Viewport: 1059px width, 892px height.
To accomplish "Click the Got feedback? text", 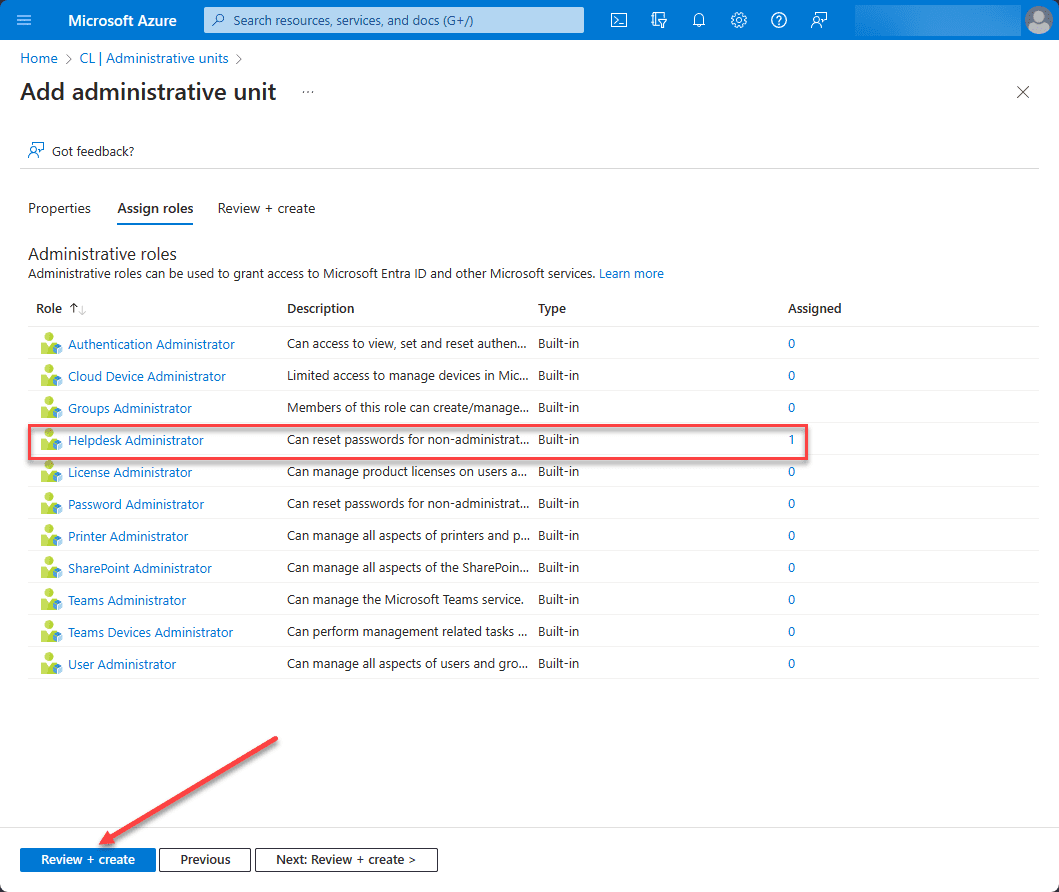I will pos(93,151).
